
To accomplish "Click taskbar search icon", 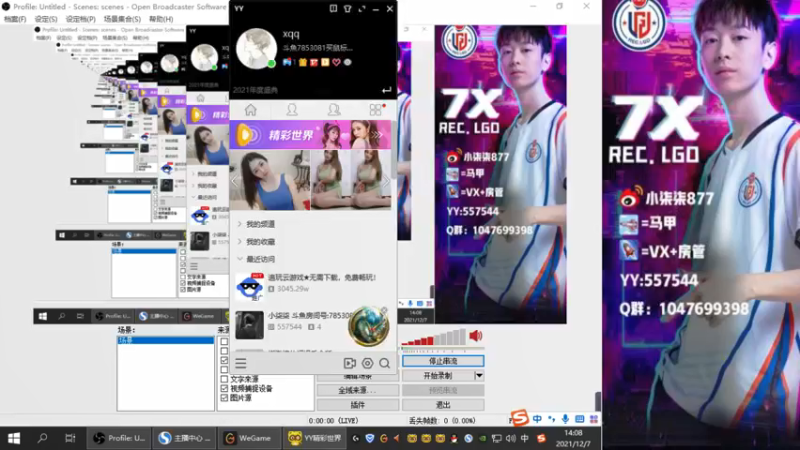I will tap(43, 438).
